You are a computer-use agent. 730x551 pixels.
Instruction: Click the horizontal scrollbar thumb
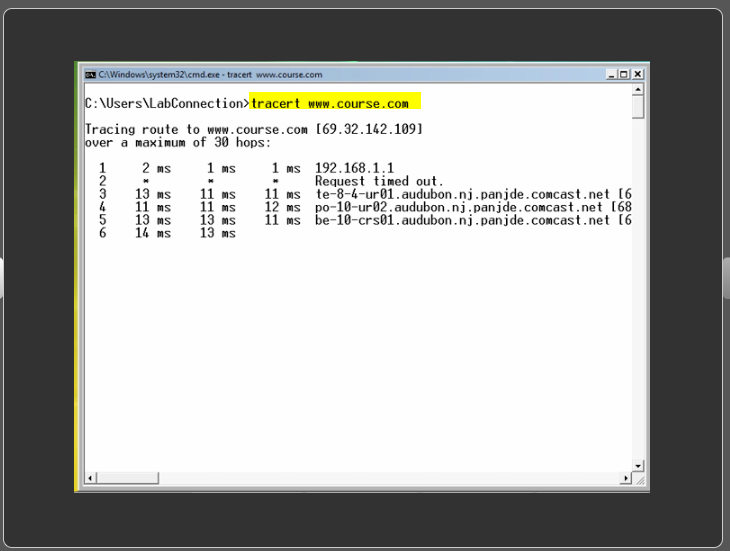tap(128, 478)
